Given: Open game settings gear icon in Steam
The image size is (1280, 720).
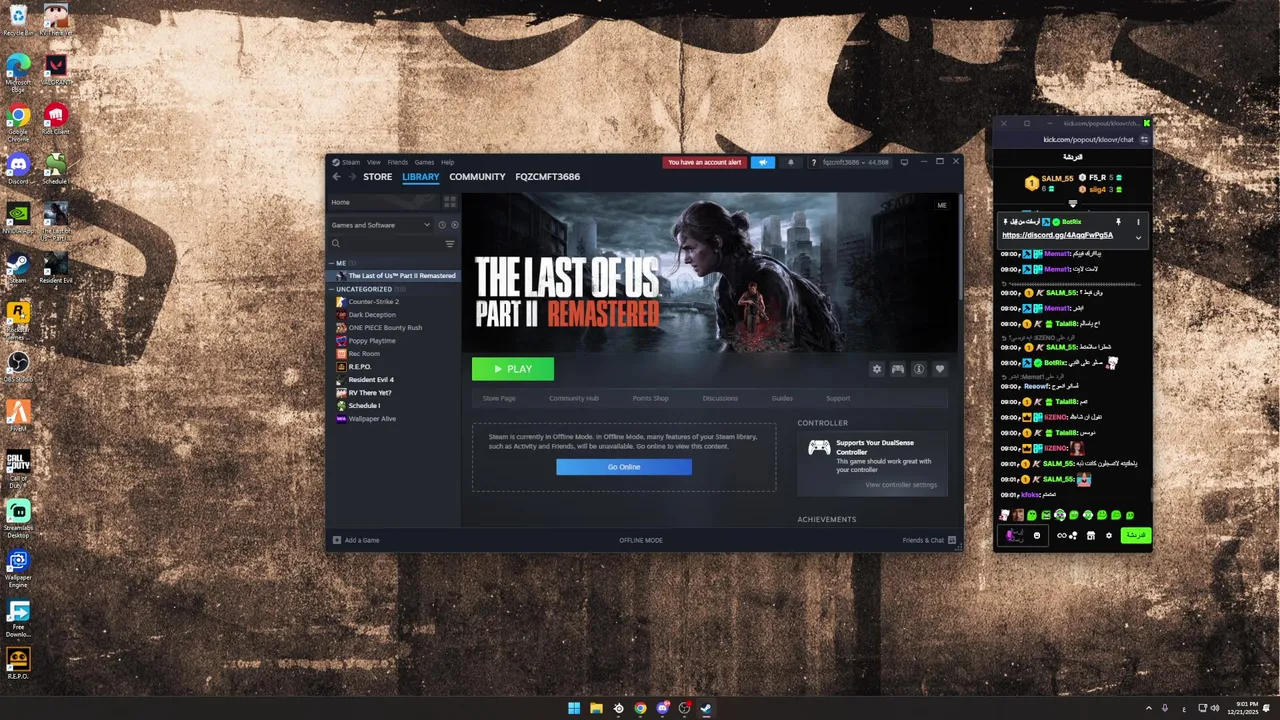Looking at the screenshot, I should 877,369.
